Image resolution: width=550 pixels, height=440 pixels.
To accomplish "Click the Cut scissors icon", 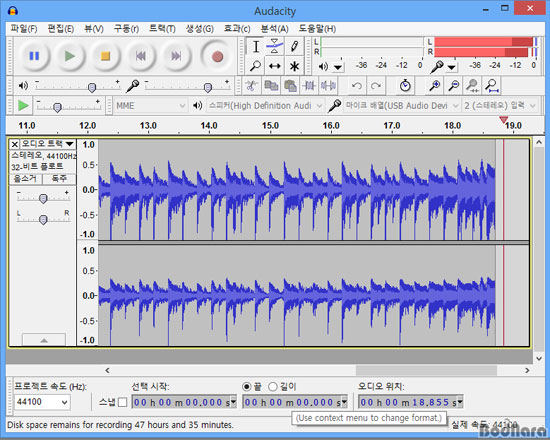I will click(x=251, y=86).
